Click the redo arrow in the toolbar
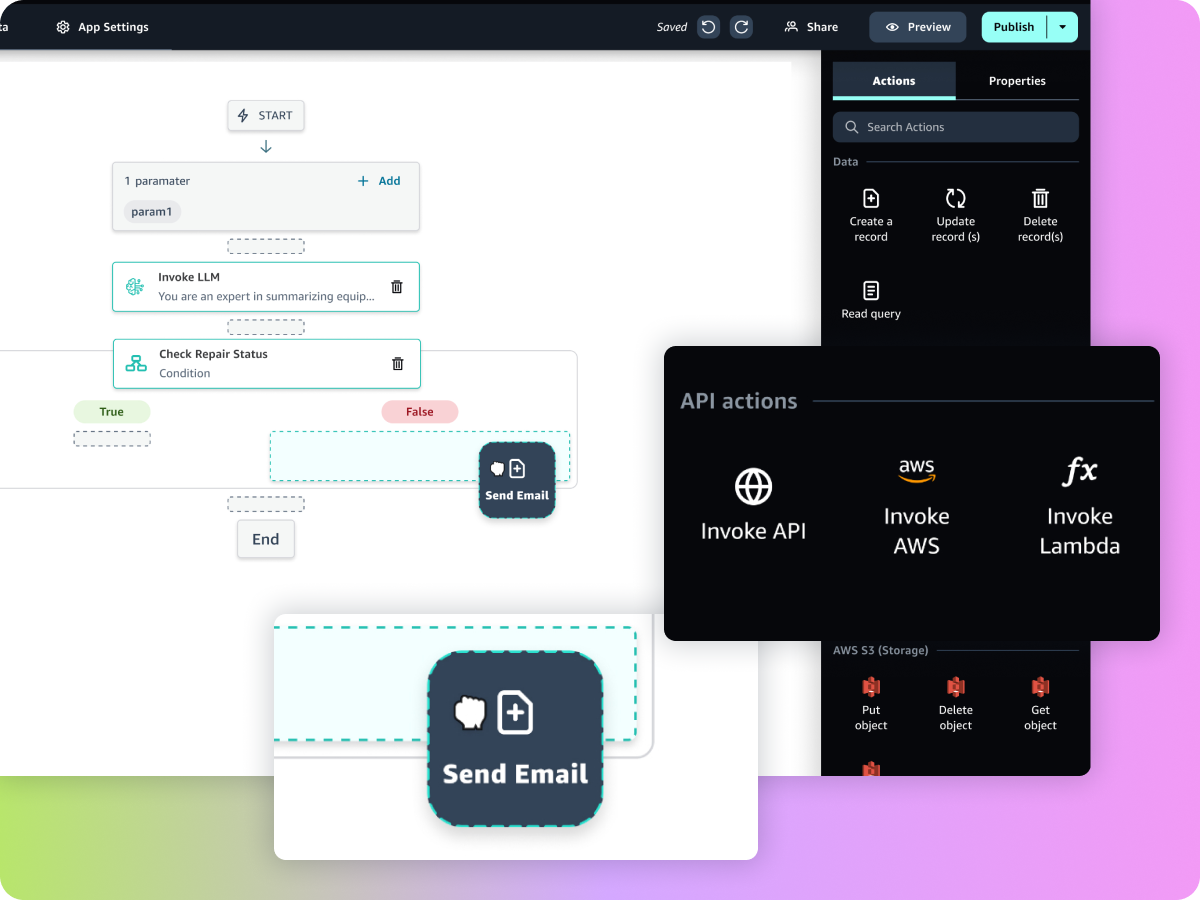 point(741,27)
